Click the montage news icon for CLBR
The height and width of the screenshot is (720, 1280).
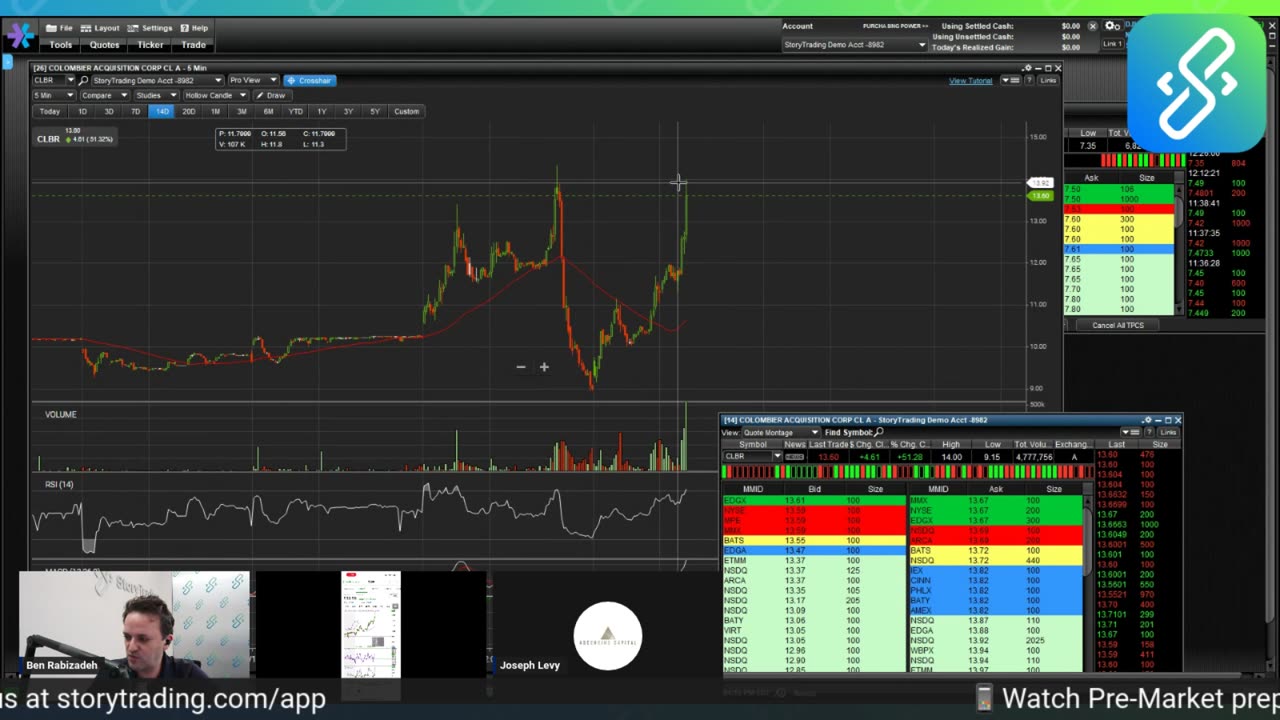click(794, 456)
